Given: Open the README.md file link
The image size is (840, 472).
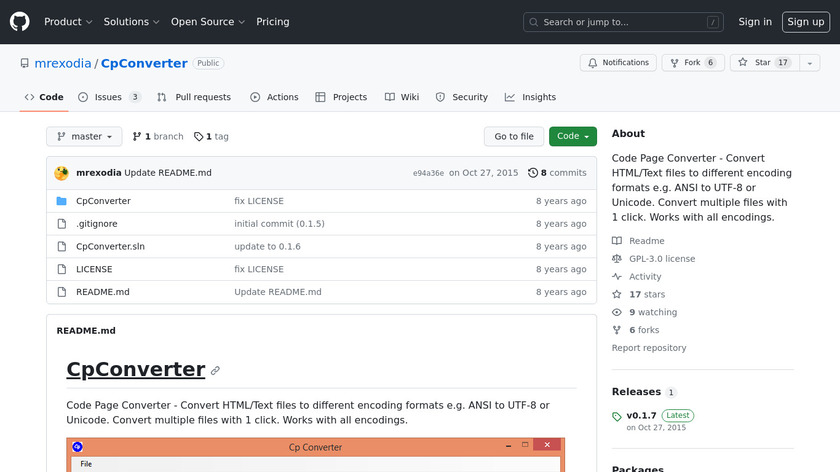Looking at the screenshot, I should click(x=103, y=292).
